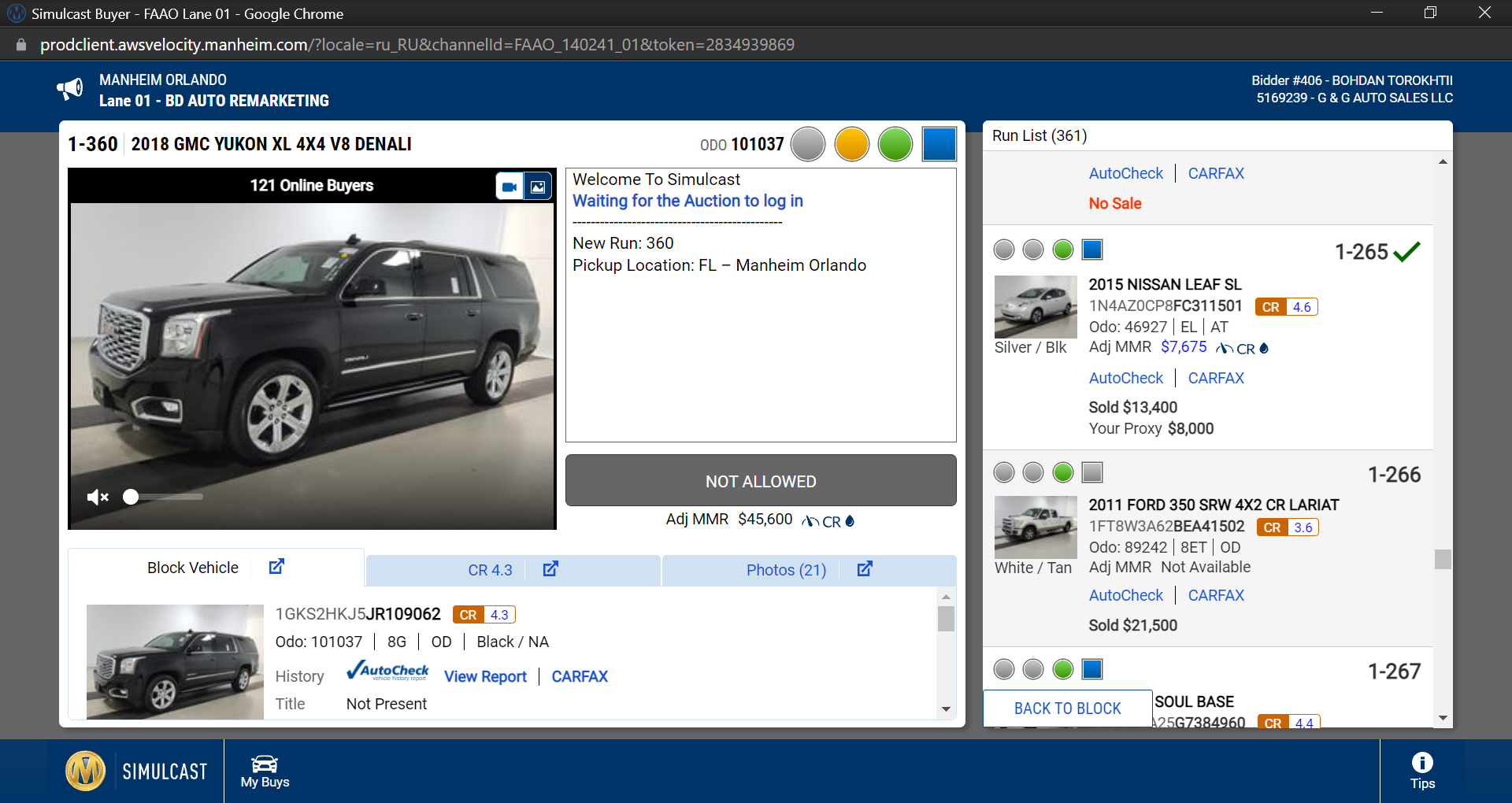Open My Buys car icon
This screenshot has width=1512, height=803.
[265, 772]
